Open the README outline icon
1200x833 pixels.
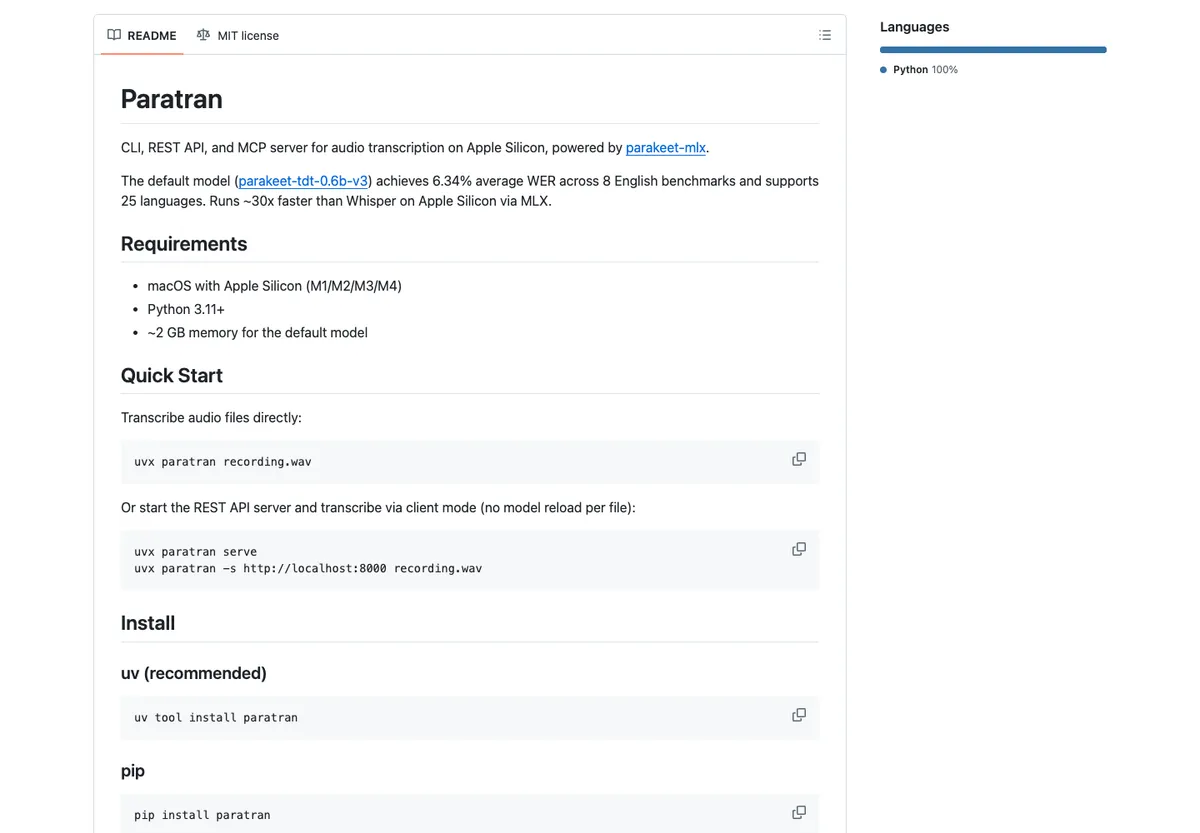tap(825, 35)
